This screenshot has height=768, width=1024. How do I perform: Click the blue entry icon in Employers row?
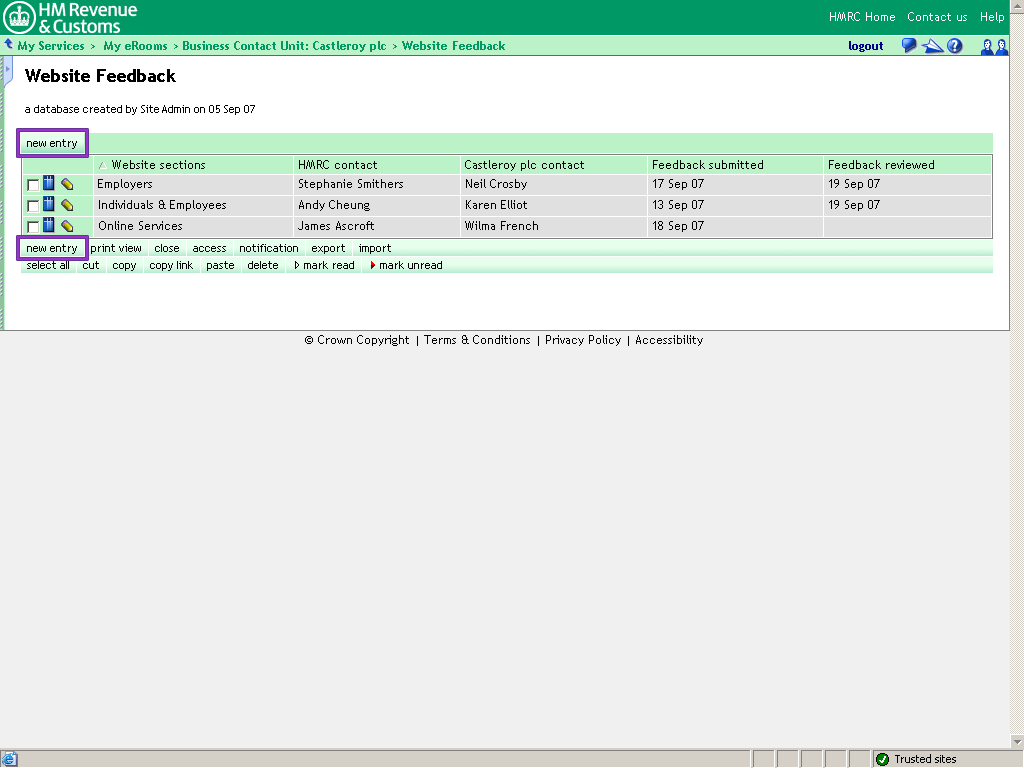pyautogui.click(x=49, y=184)
